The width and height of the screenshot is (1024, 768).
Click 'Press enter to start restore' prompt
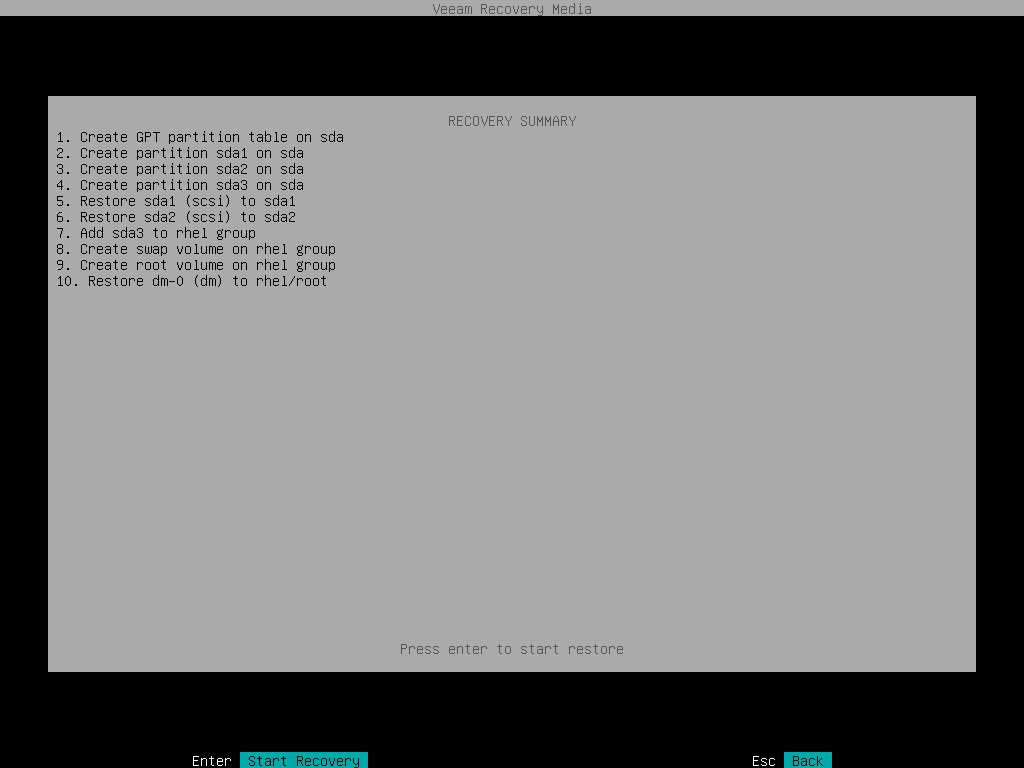pos(512,649)
